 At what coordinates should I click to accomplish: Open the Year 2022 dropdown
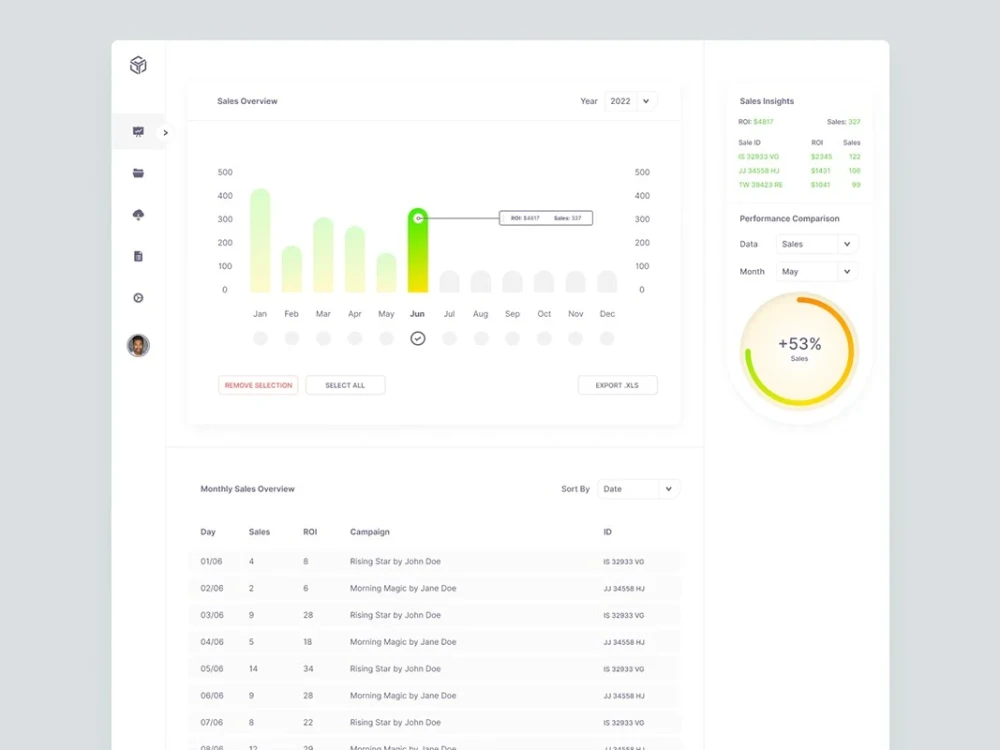pos(631,101)
